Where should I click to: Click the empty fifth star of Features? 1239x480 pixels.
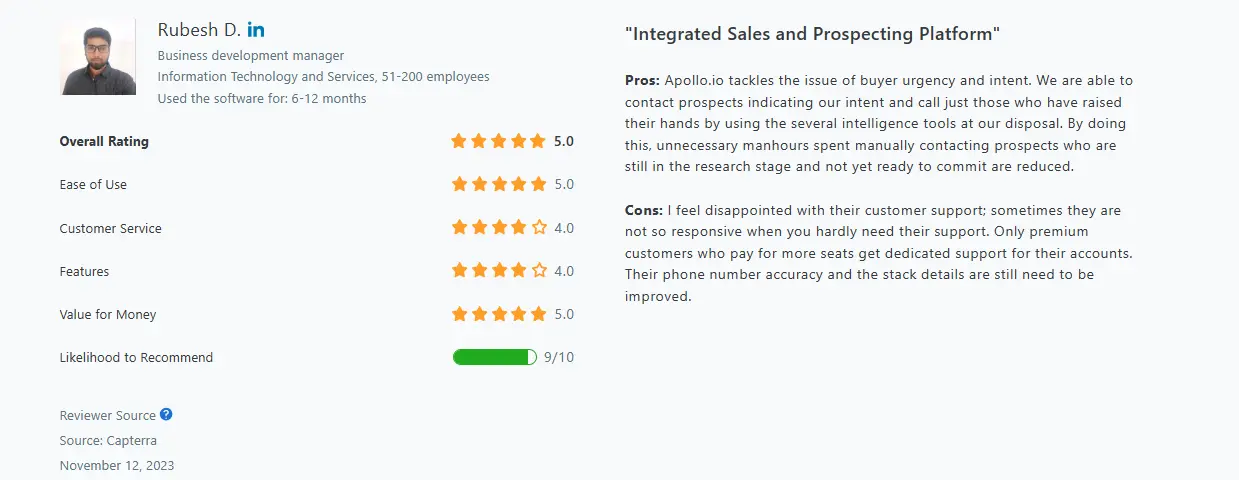click(539, 271)
